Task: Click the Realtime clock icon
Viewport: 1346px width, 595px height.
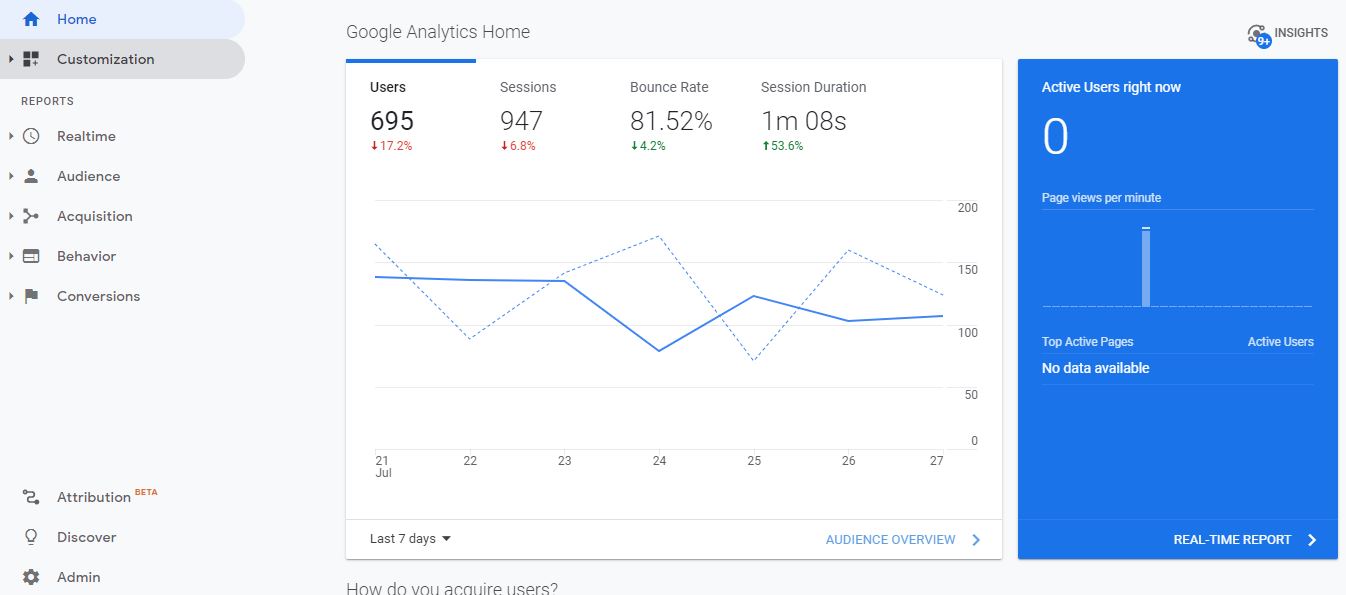Action: 31,136
